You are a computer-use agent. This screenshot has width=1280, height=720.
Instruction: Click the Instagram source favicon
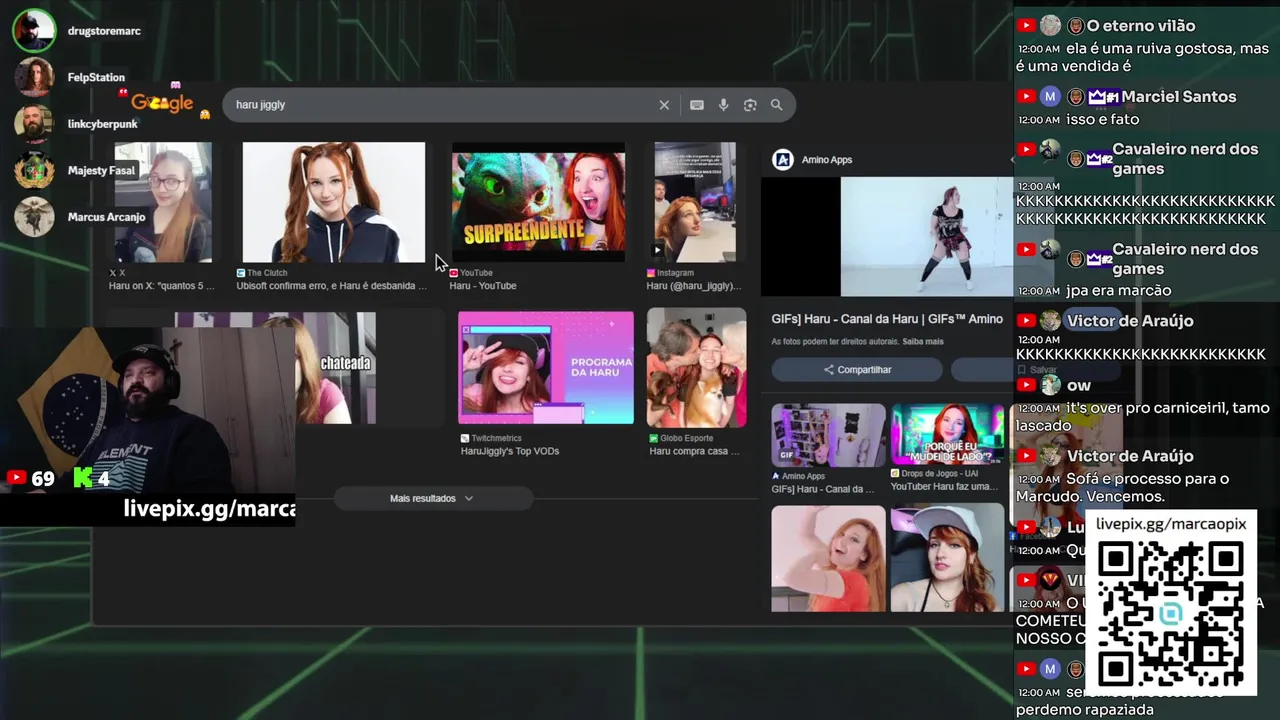pos(651,272)
